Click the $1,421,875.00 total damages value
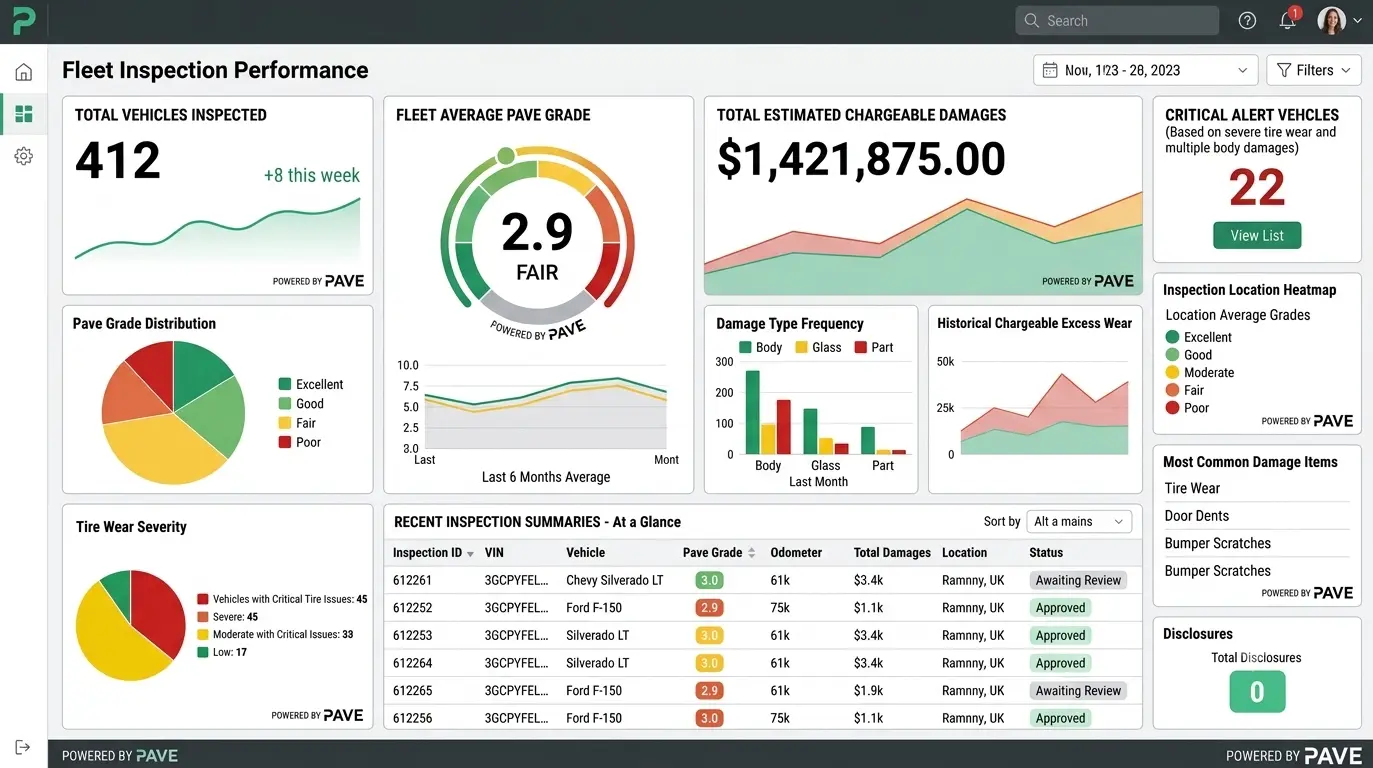Screen dimensions: 1373x768 (861, 159)
